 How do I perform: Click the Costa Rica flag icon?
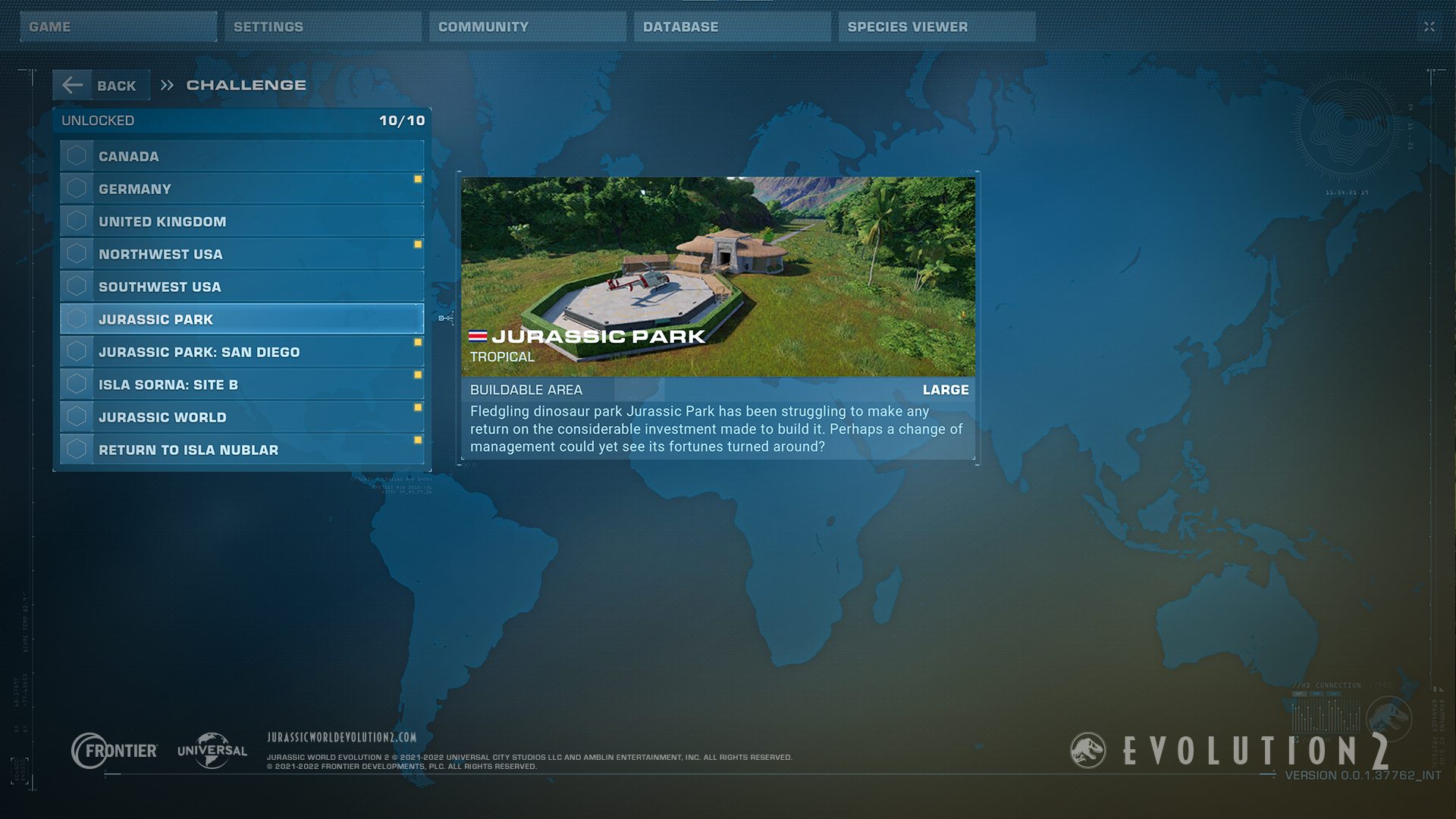(478, 336)
